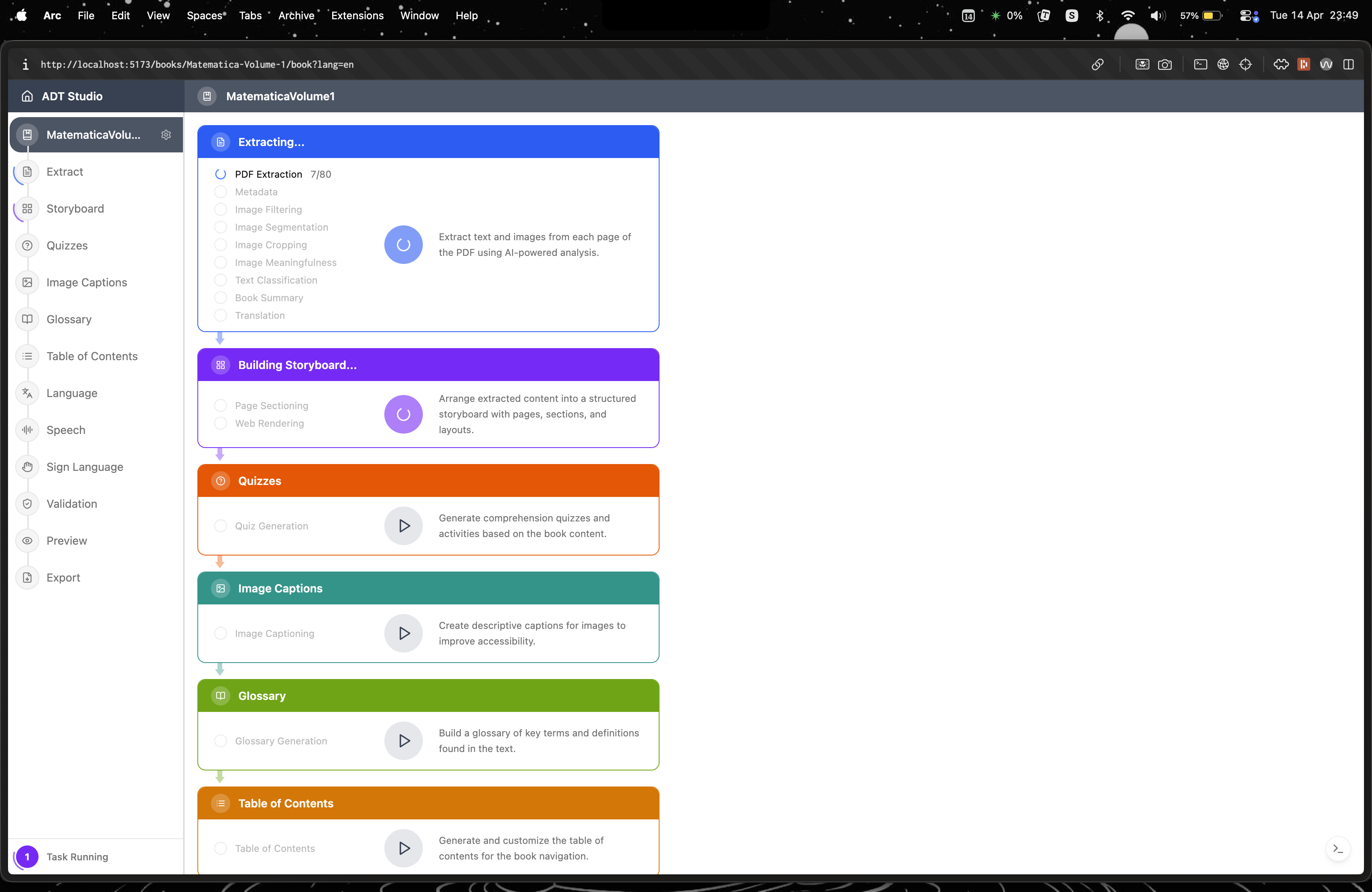This screenshot has height=892, width=1372.
Task: Open the Extensions menu
Action: tap(357, 16)
